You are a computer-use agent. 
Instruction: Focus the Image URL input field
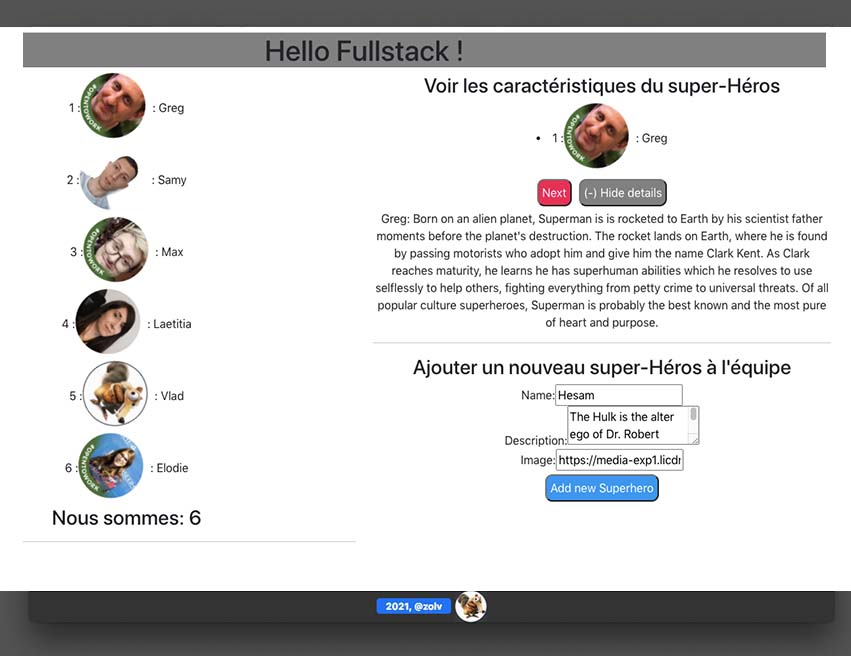pos(619,460)
